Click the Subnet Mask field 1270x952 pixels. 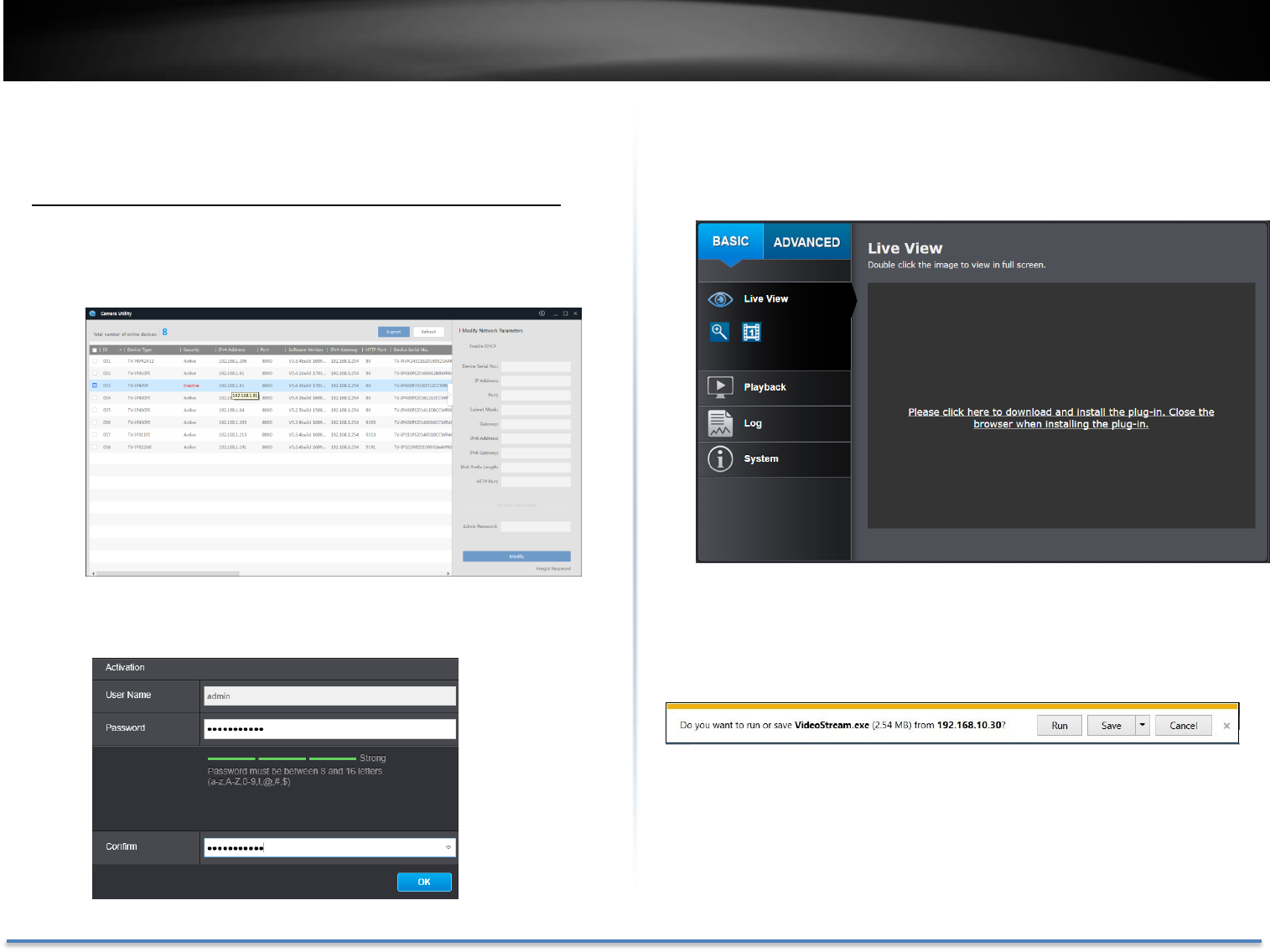[536, 411]
